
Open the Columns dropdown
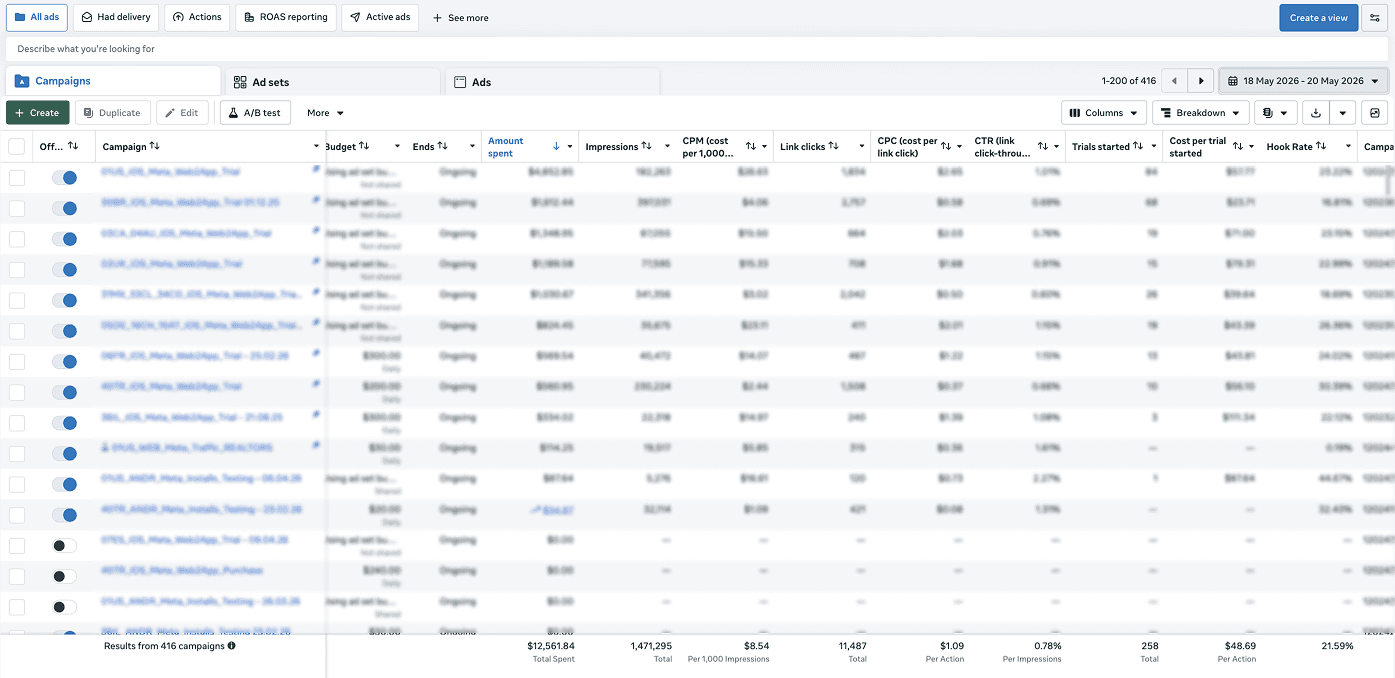pyautogui.click(x=1104, y=113)
